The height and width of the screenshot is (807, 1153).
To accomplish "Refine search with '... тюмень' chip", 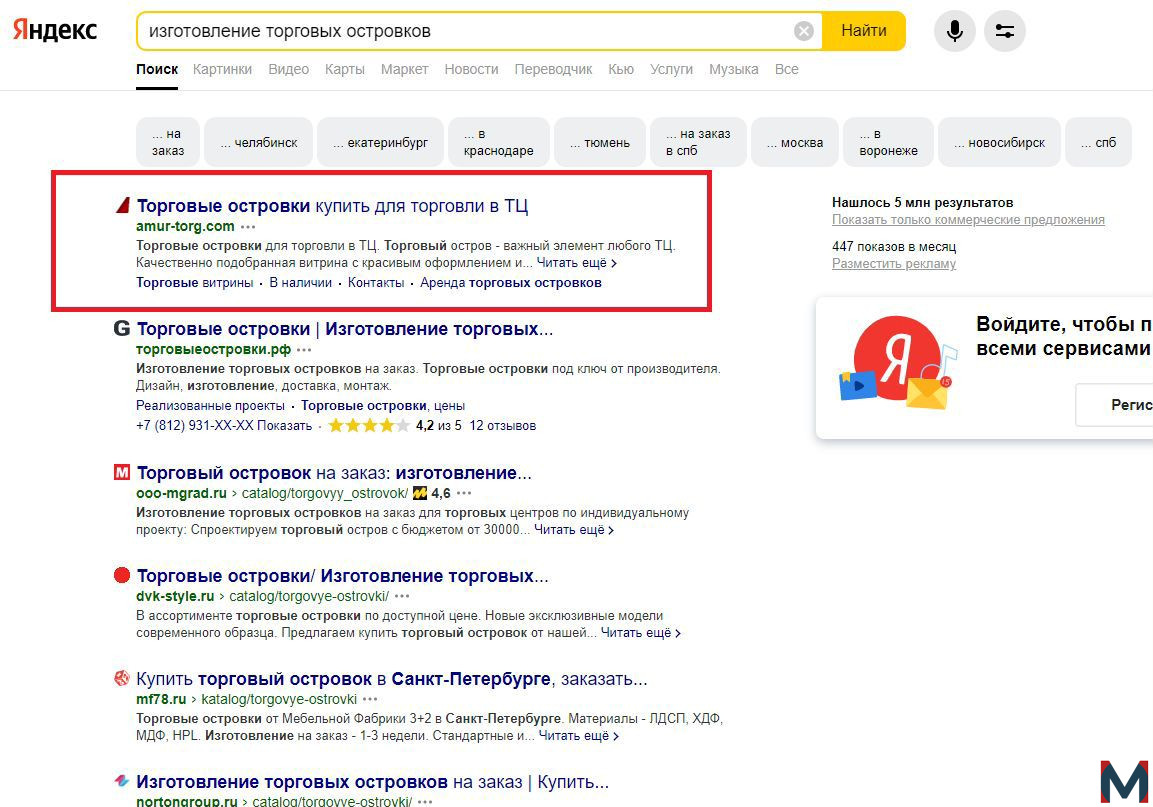I will pos(600,142).
